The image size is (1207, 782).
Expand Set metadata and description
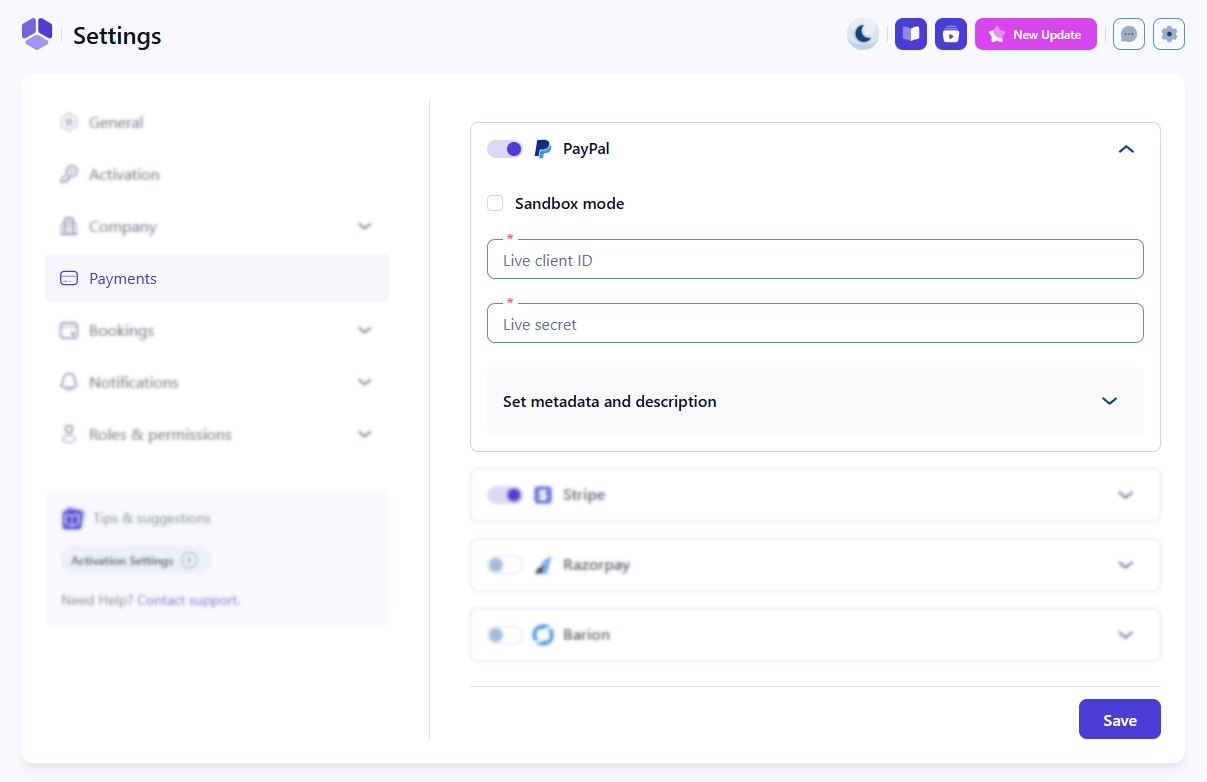[x=1109, y=401]
